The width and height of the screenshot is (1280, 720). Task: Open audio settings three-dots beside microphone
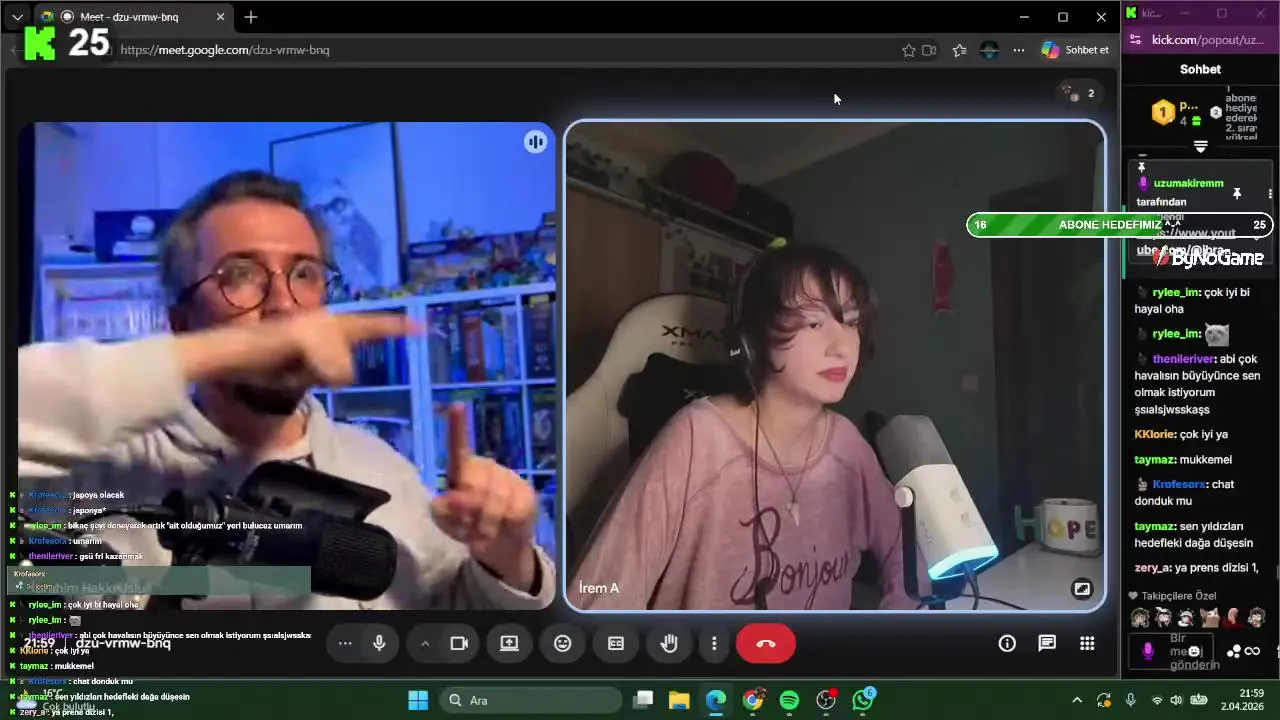(x=345, y=644)
